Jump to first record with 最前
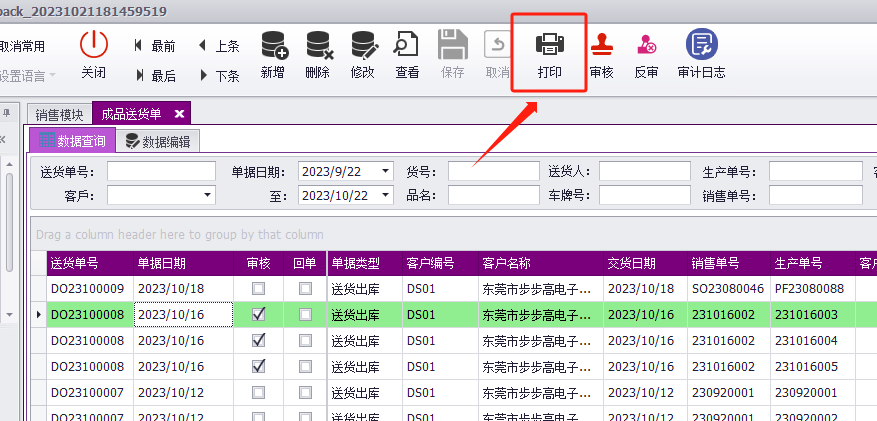 pos(155,46)
